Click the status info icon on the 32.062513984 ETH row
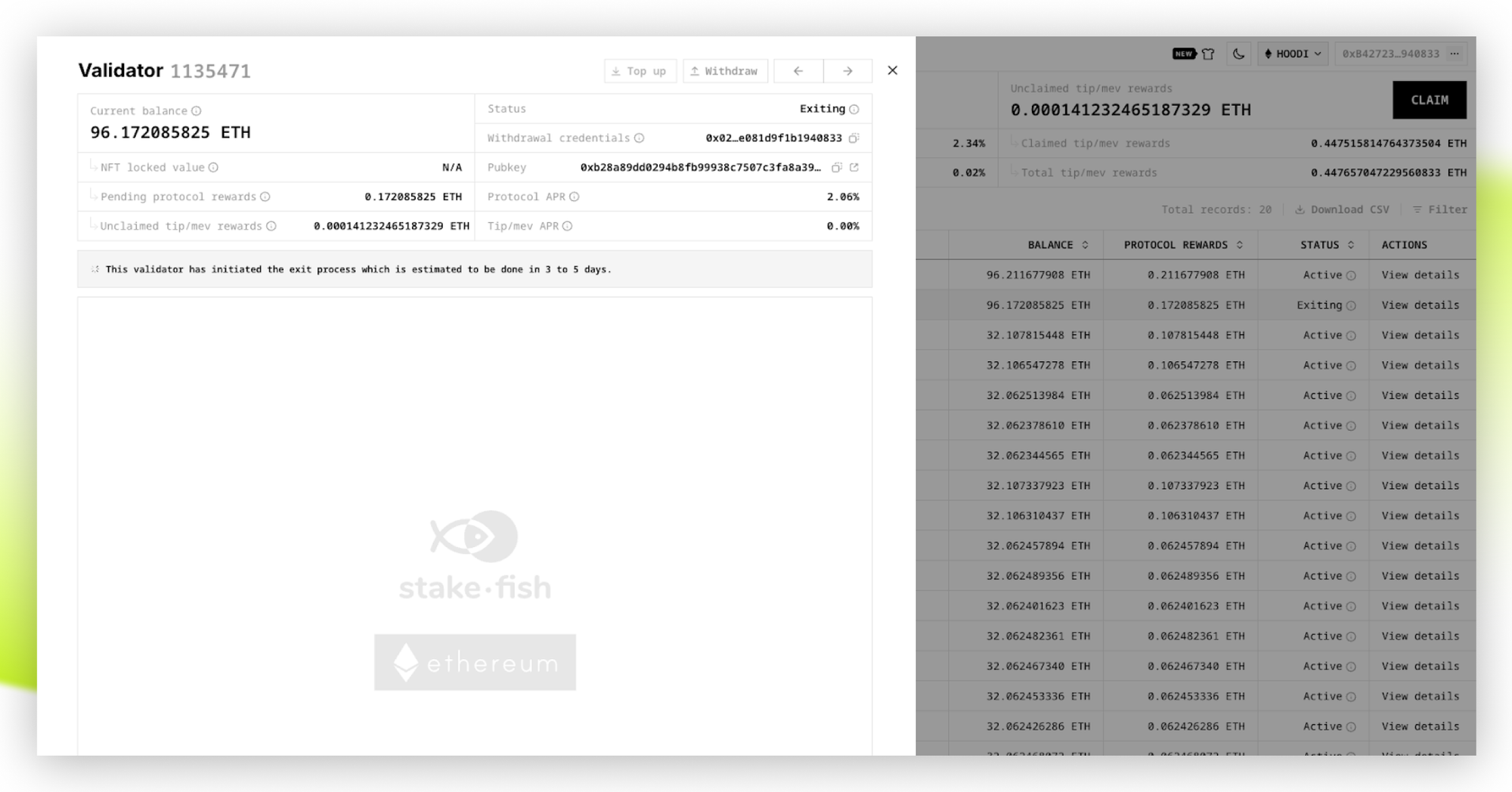The image size is (1512, 792). 1351,396
